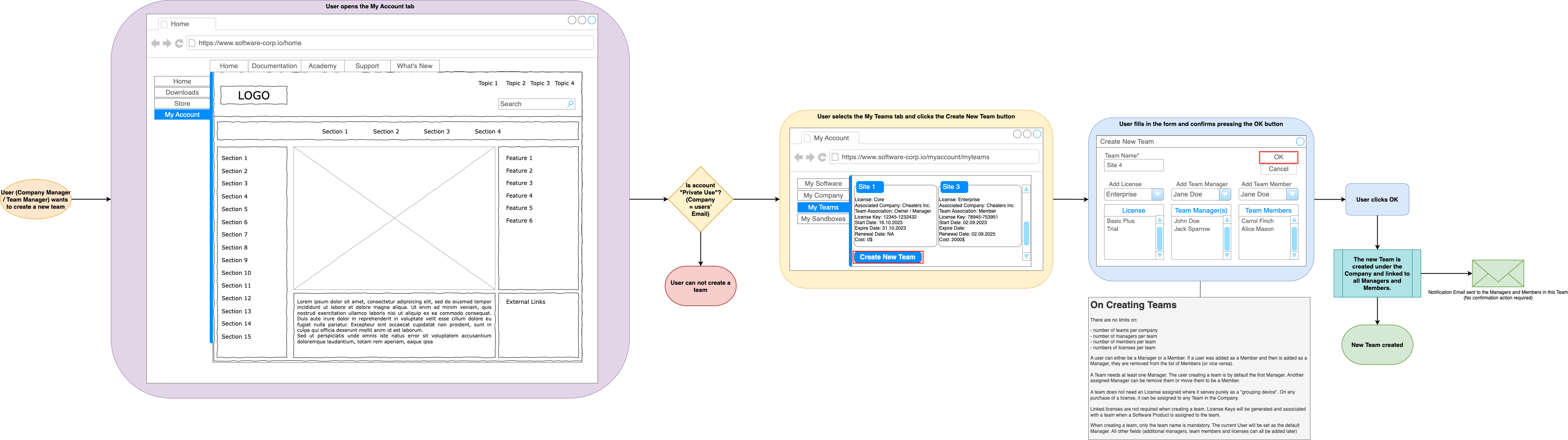This screenshot has width=1568, height=440.
Task: Open the Enterprise dropdown under Add License
Action: 1158,194
